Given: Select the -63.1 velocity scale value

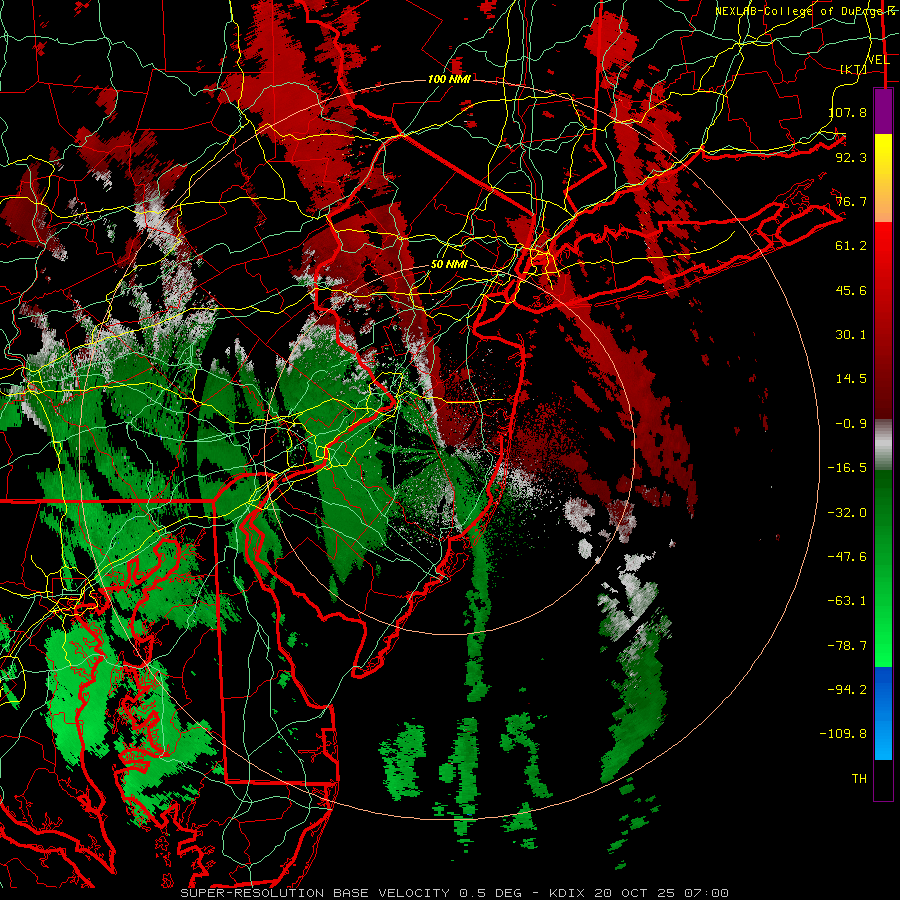Looking at the screenshot, I should click(x=847, y=601).
